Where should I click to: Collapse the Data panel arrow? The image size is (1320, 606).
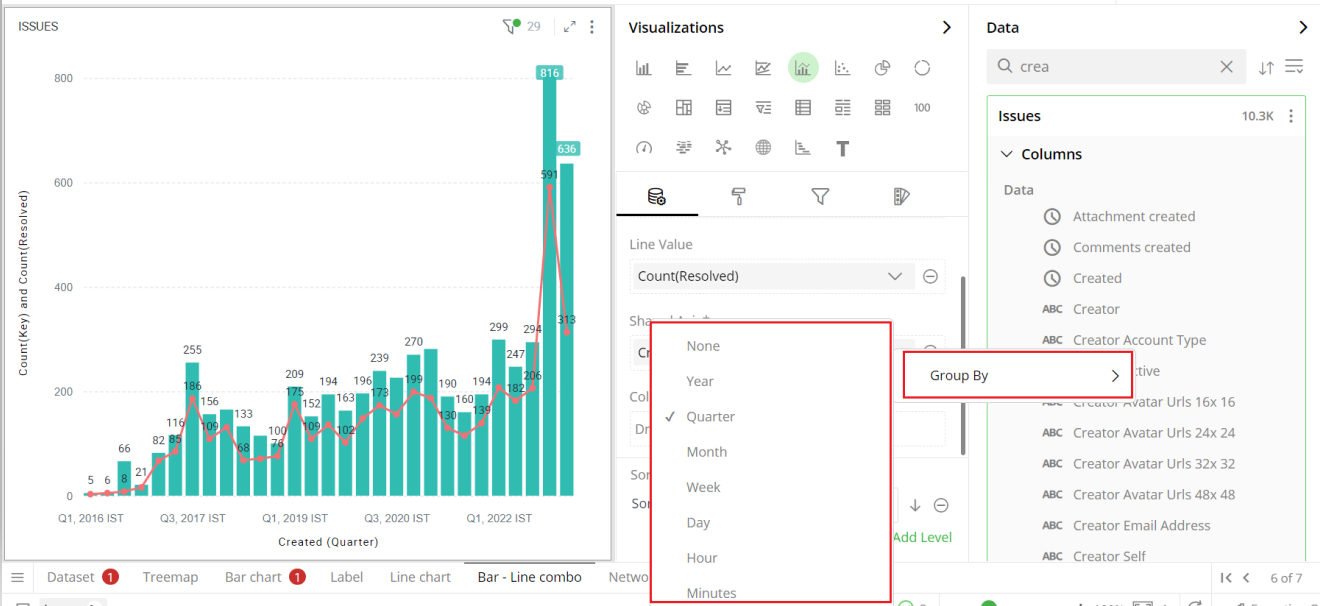[x=1303, y=27]
